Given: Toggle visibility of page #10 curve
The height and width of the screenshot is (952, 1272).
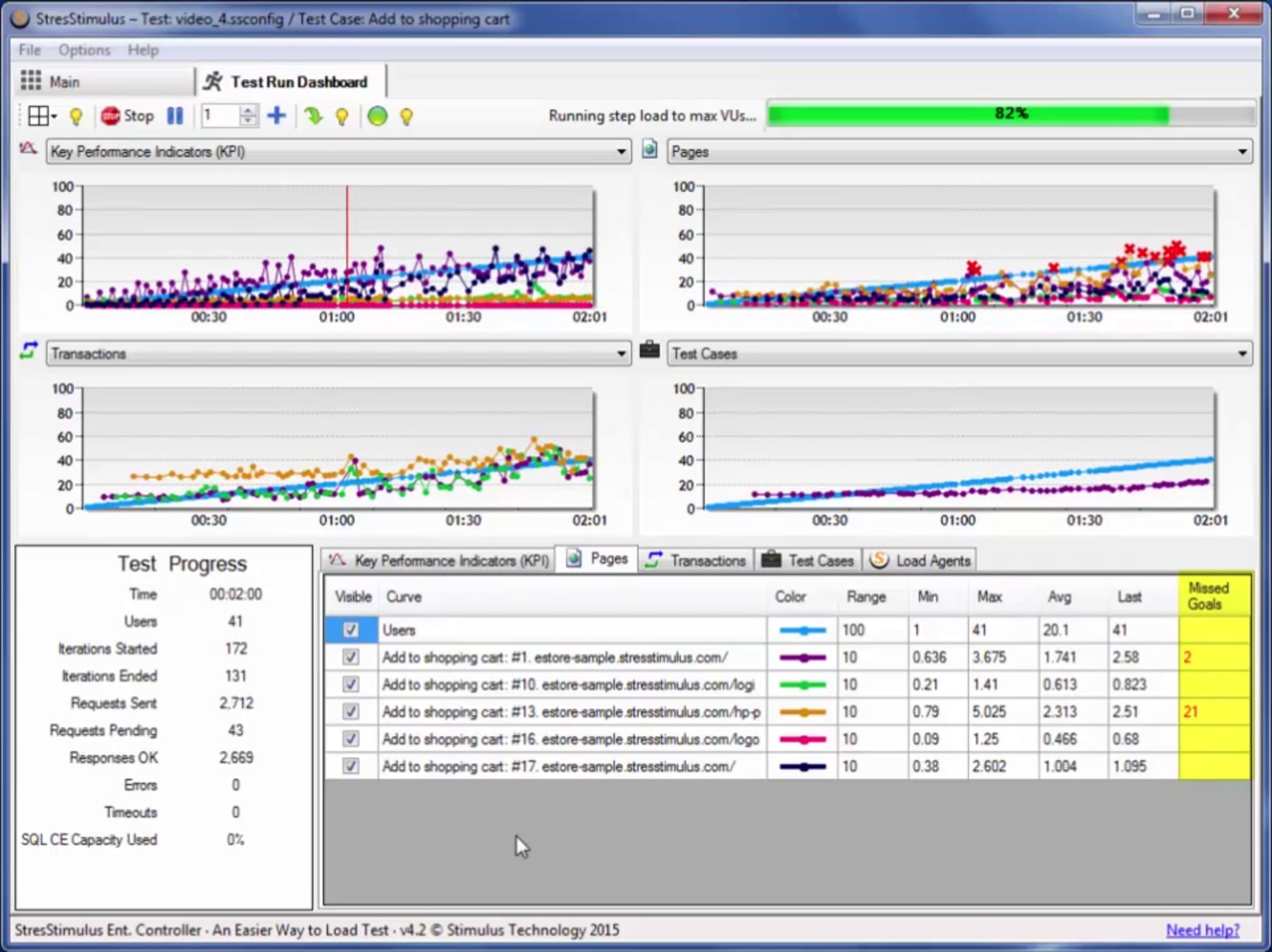Looking at the screenshot, I should point(351,684).
